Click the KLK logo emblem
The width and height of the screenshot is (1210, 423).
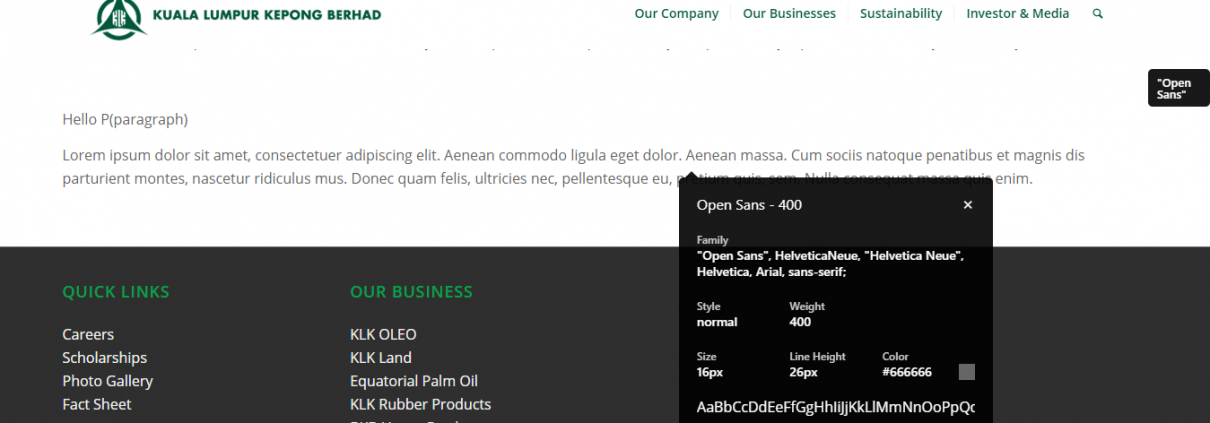point(119,18)
